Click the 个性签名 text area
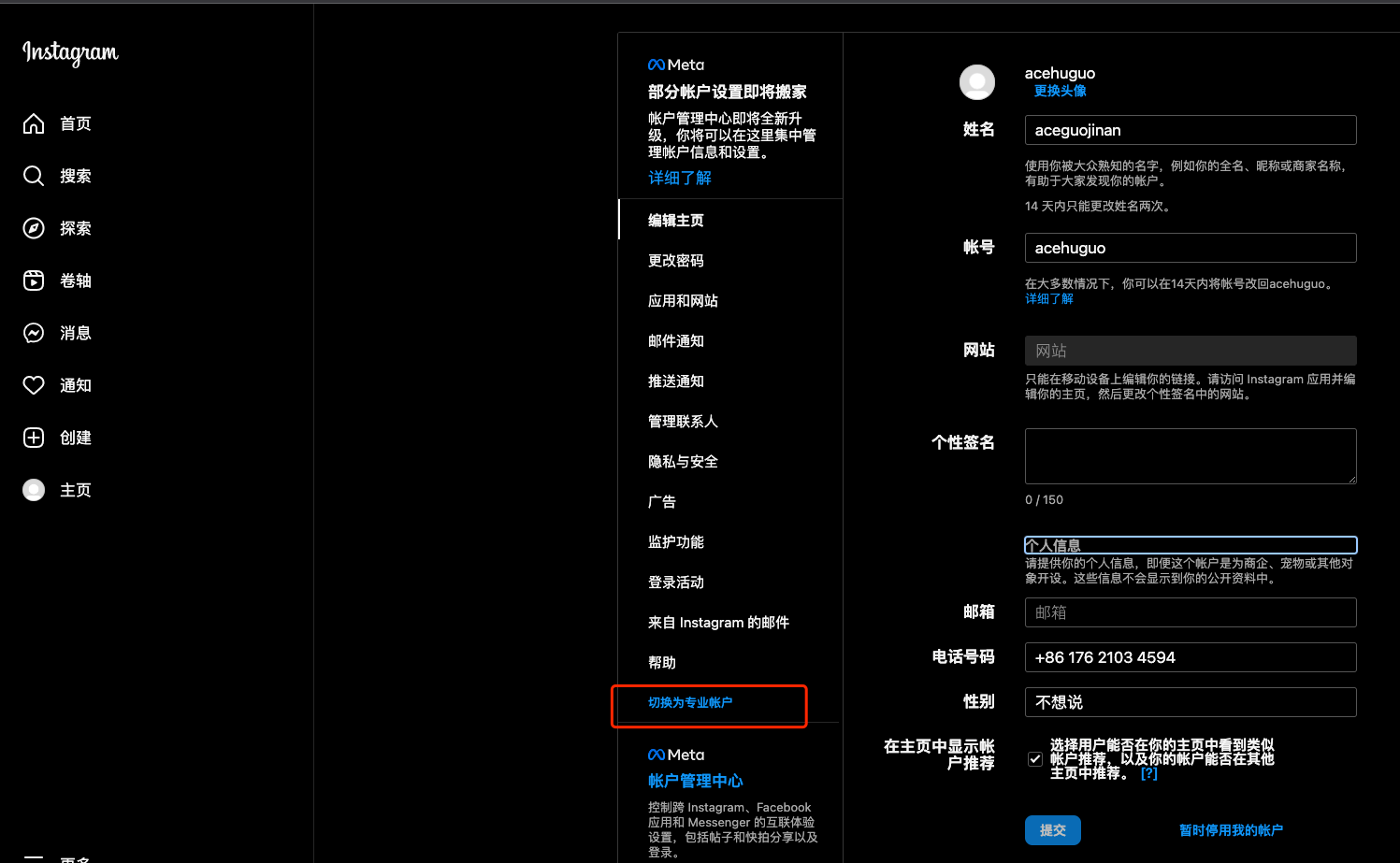 (1191, 456)
